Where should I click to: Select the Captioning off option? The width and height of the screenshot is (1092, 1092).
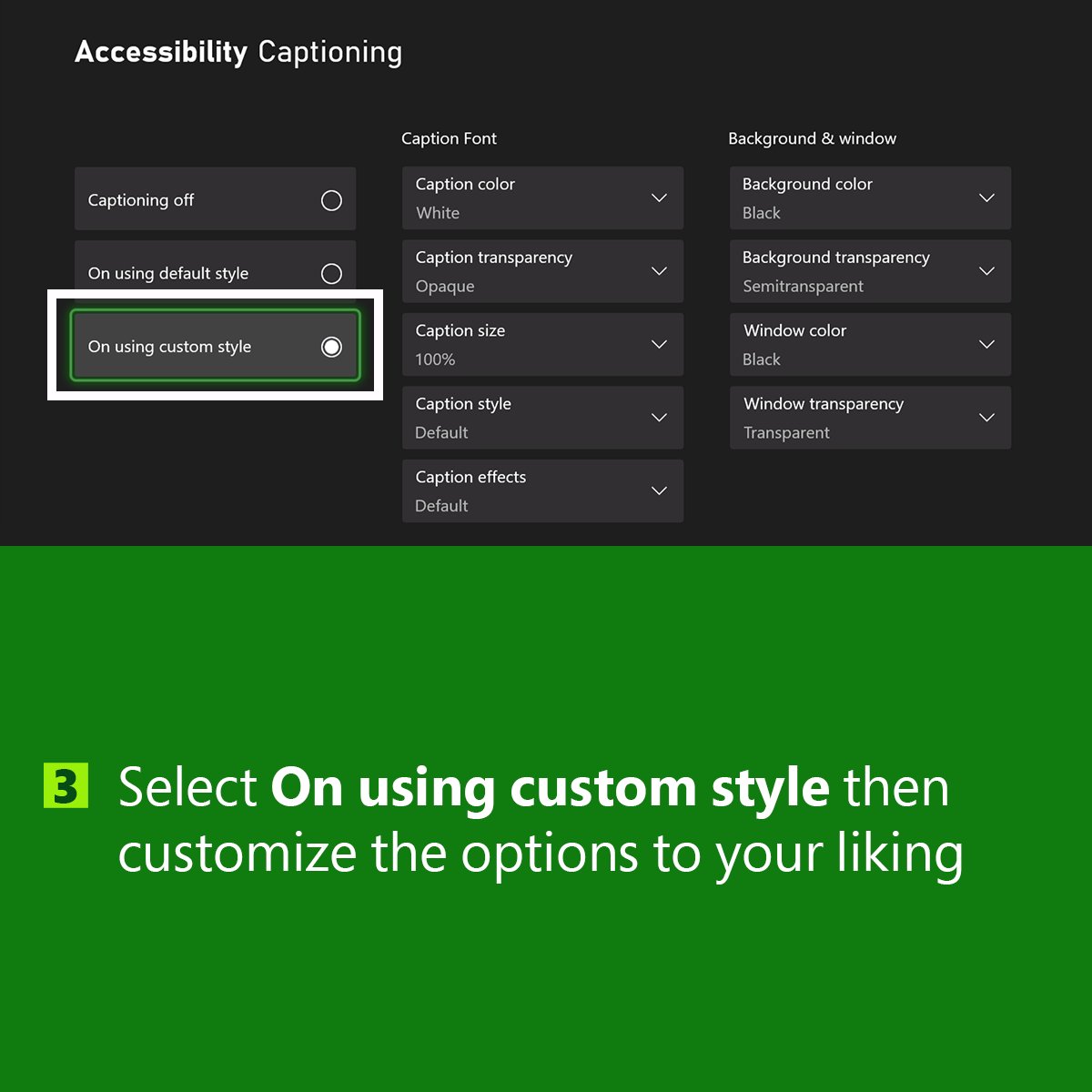click(x=215, y=199)
